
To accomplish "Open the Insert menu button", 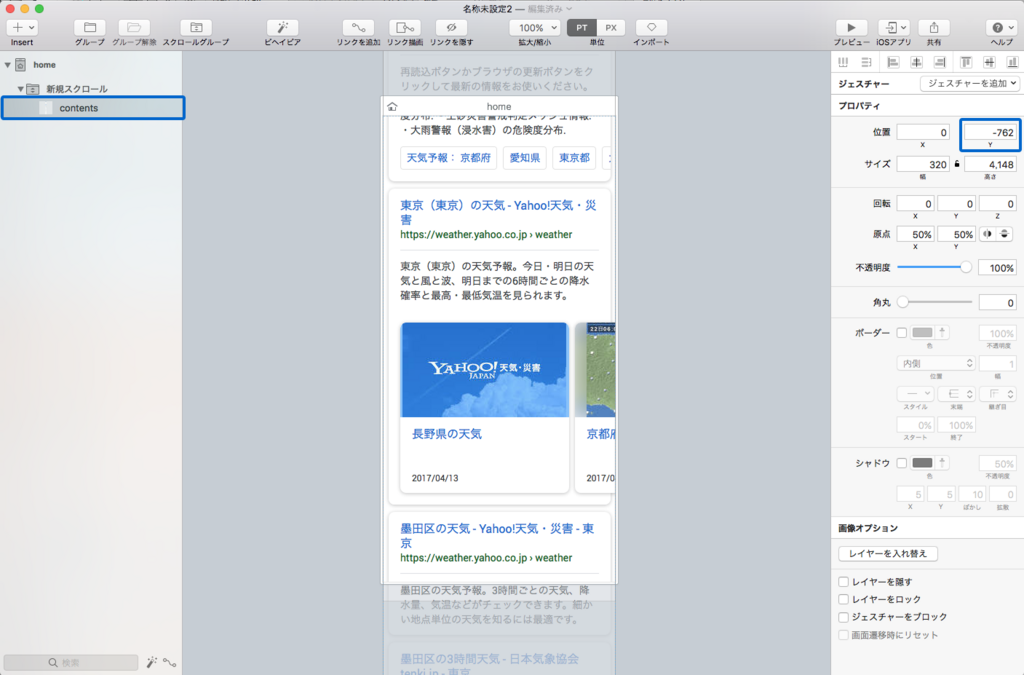I will [22, 27].
